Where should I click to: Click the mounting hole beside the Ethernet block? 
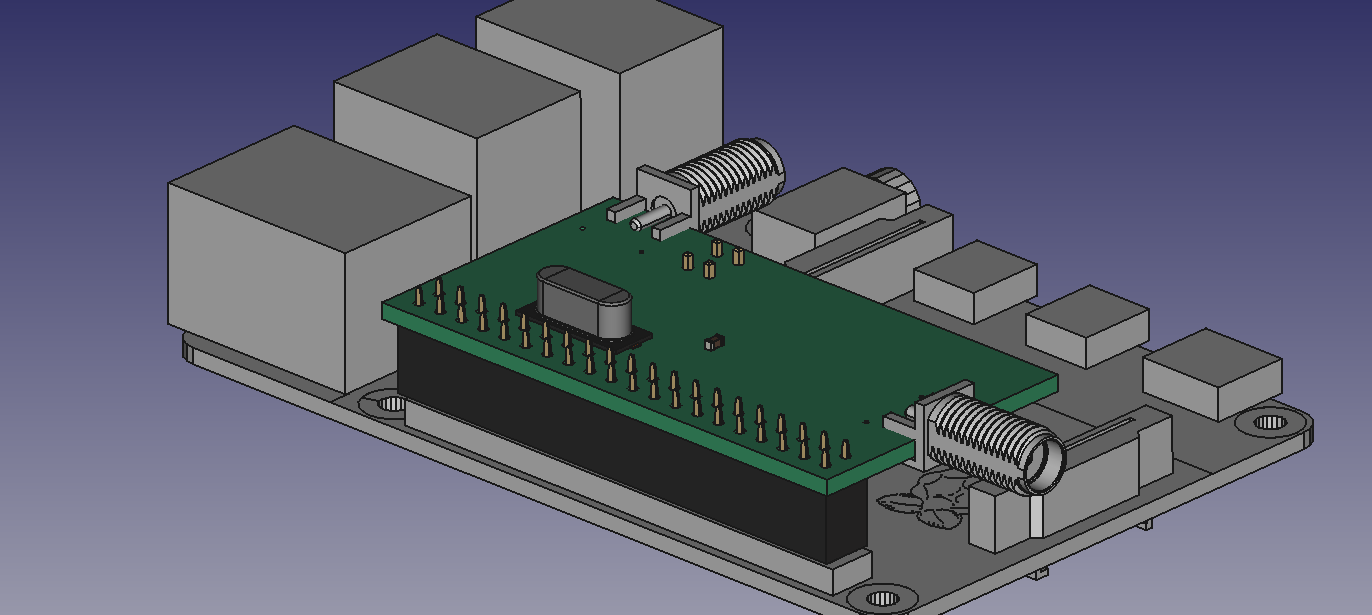point(391,404)
